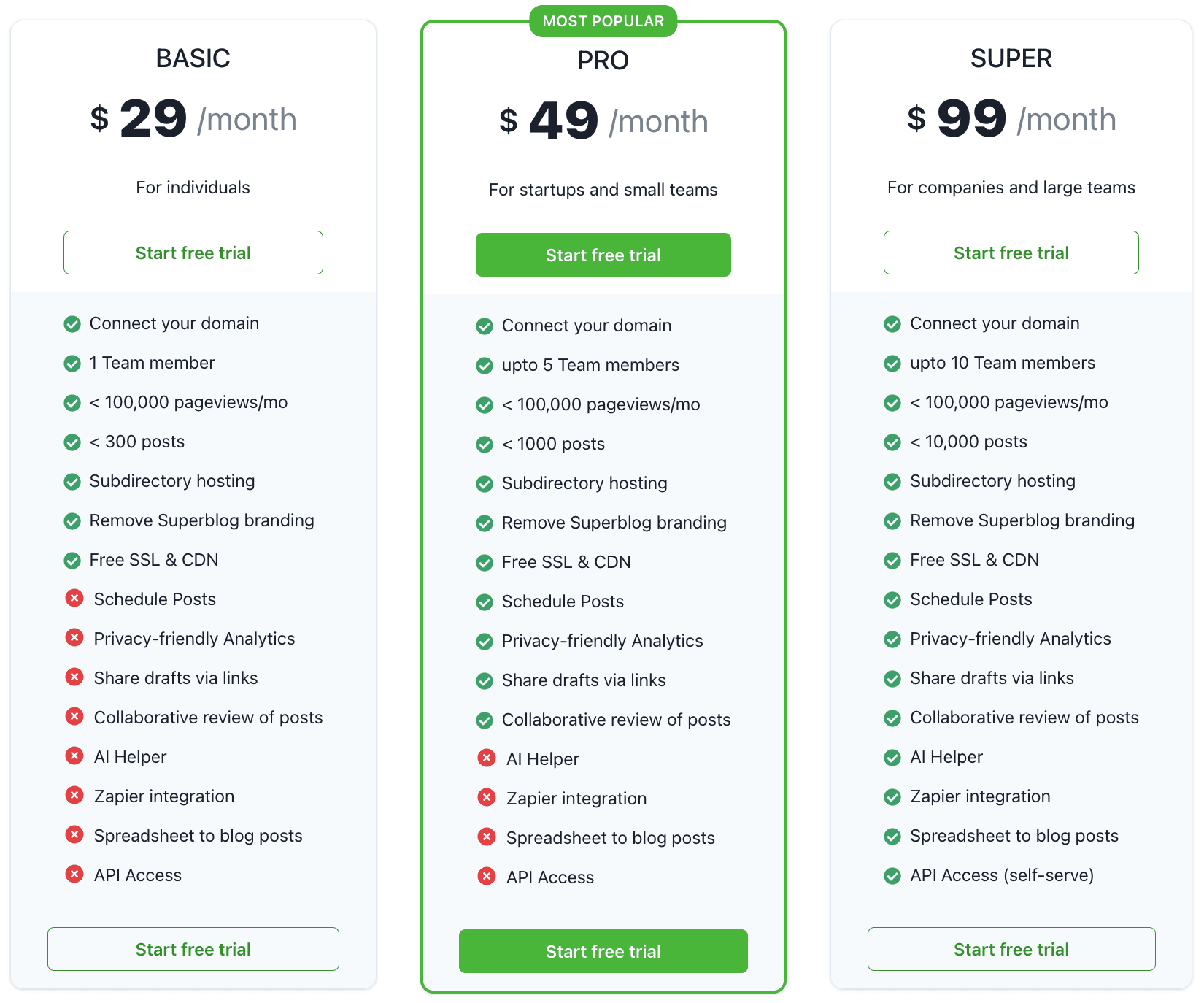This screenshot has height=1003, width=1204.
Task: Click red X icon beside Basic Schedule Posts
Action: [74, 599]
